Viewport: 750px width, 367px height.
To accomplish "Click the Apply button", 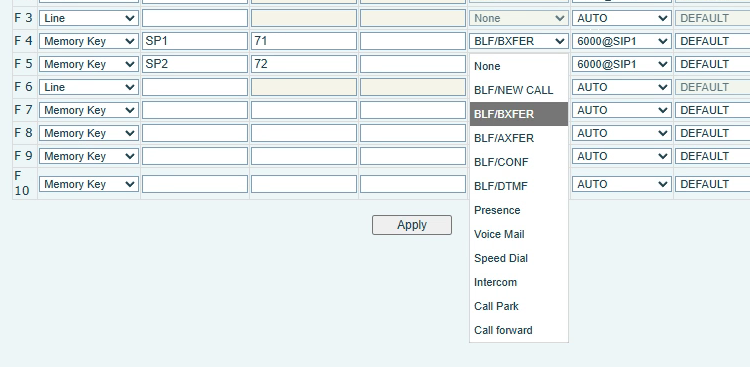I will pyautogui.click(x=412, y=225).
